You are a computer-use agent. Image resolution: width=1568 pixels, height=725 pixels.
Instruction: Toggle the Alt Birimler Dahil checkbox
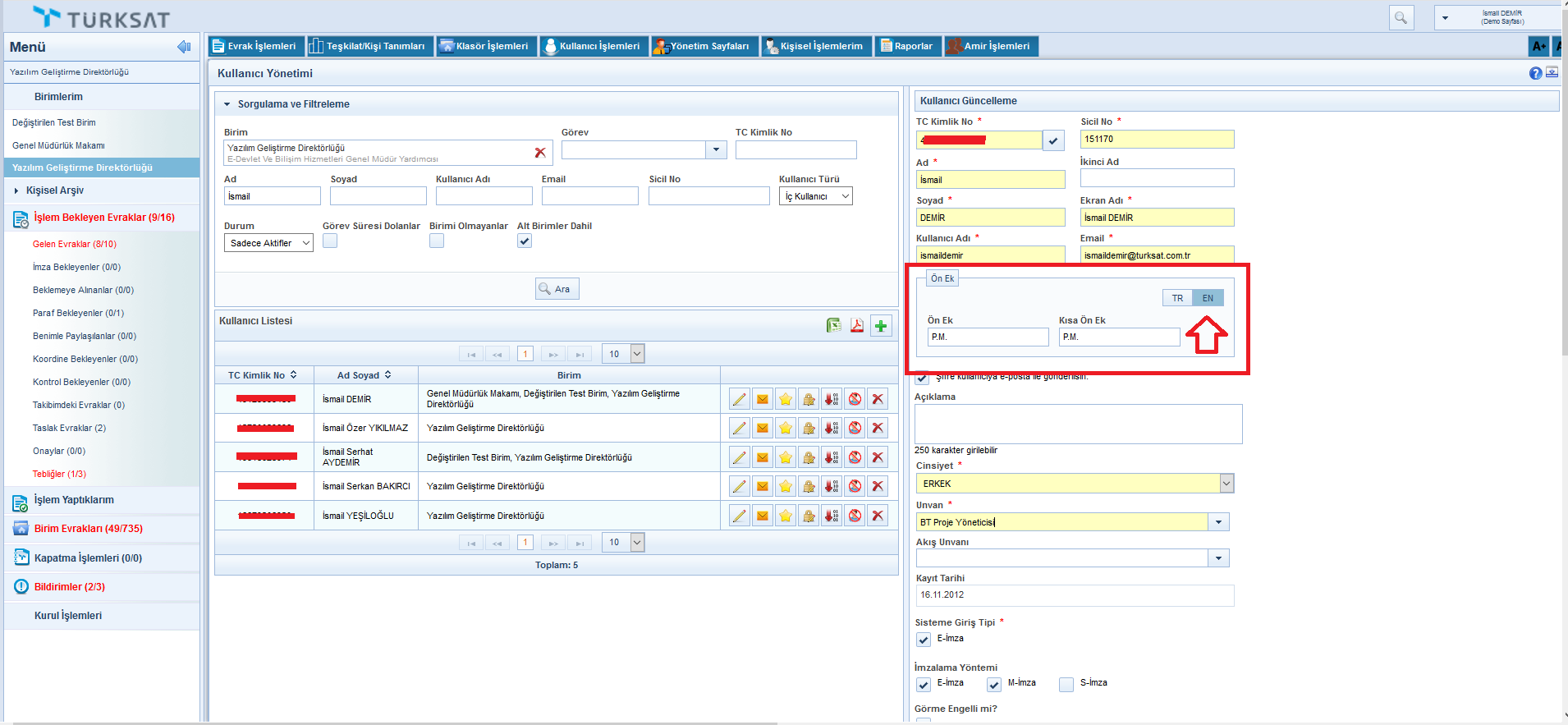[525, 241]
